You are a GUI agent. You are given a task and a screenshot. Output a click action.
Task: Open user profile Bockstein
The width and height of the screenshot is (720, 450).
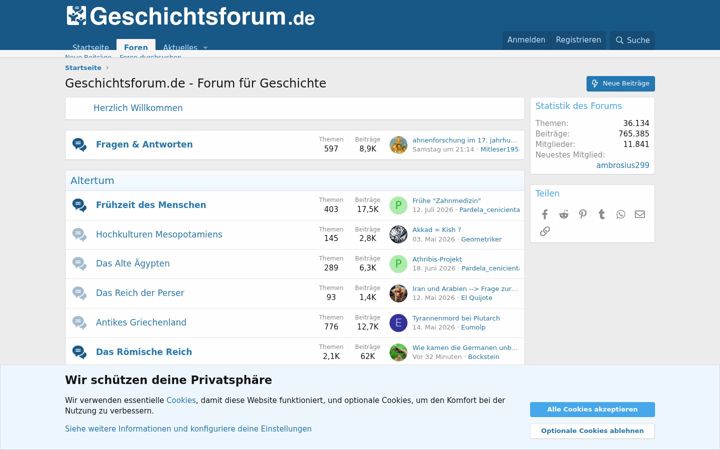(484, 357)
